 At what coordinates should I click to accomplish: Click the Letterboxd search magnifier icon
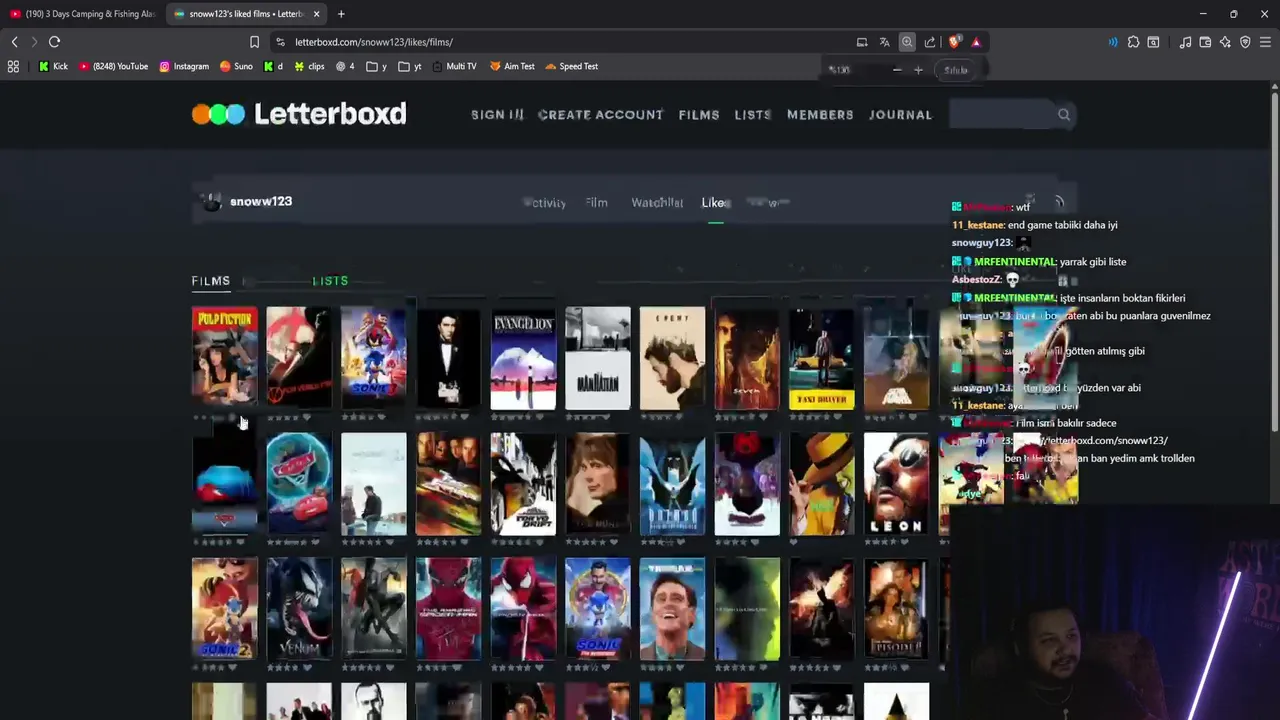pyautogui.click(x=1064, y=115)
